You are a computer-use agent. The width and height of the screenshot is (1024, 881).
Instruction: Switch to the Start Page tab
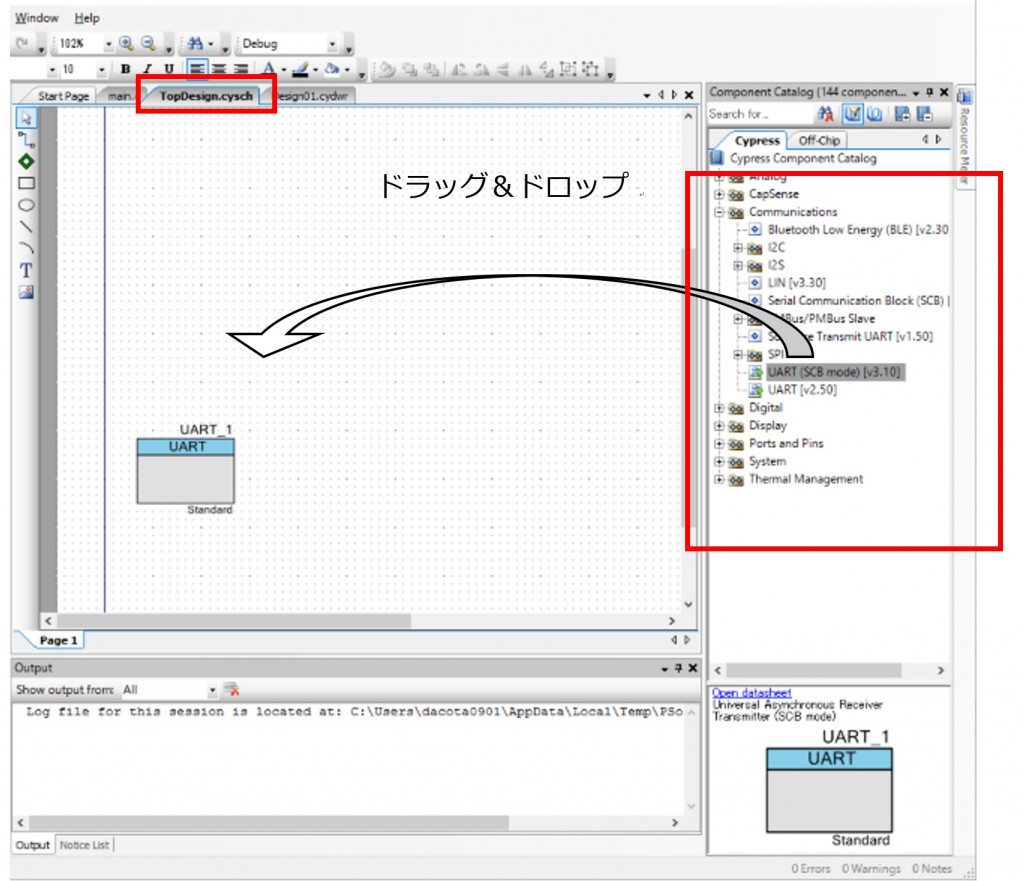[63, 96]
